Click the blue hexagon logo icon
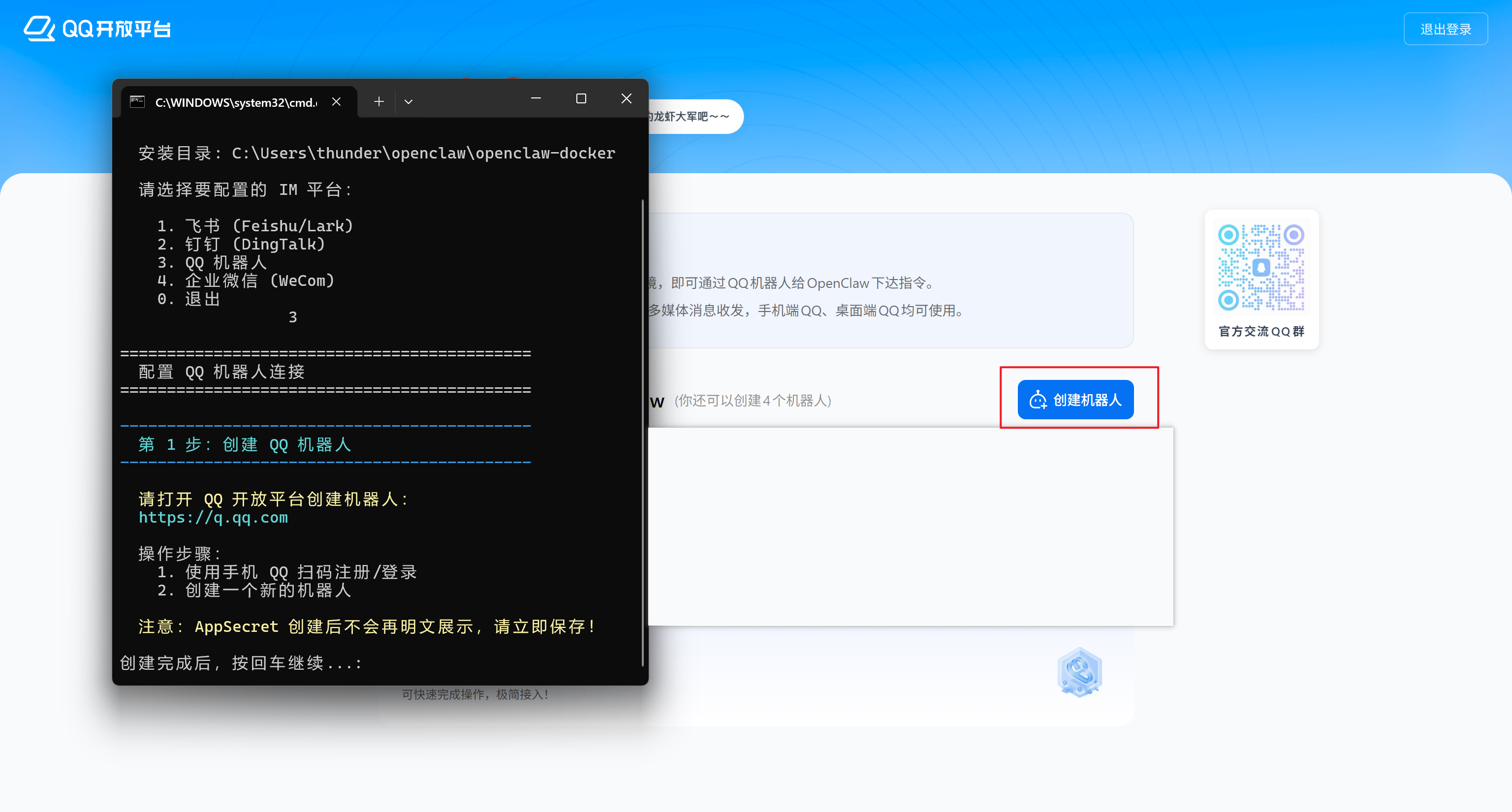 click(x=1079, y=672)
